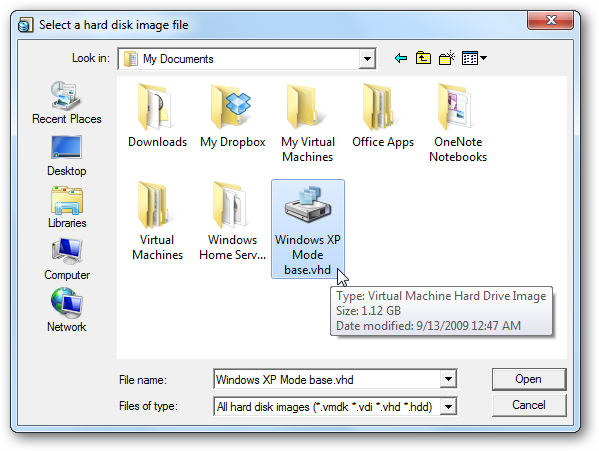Click the My Documents text in Look in

point(178,59)
